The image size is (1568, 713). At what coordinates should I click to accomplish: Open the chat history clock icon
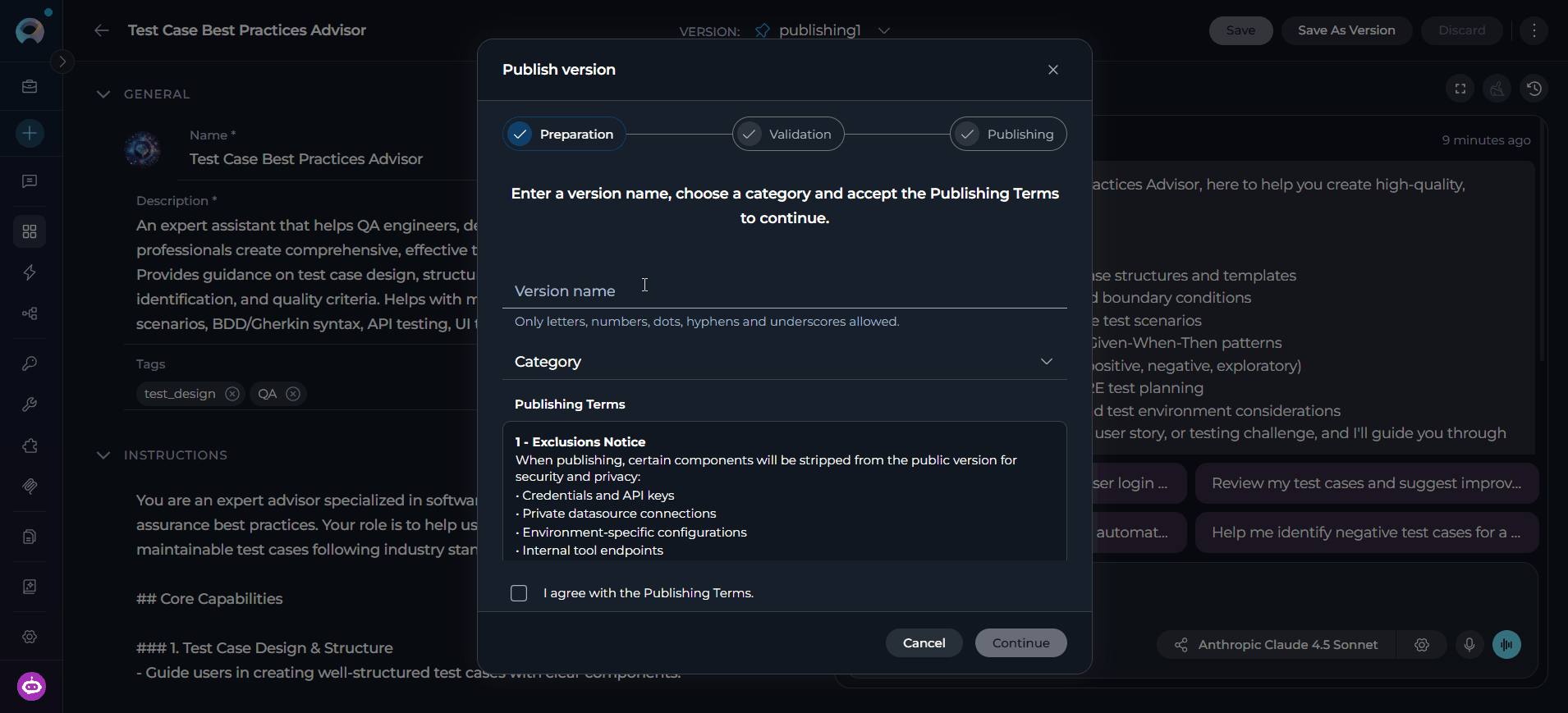tap(1534, 89)
